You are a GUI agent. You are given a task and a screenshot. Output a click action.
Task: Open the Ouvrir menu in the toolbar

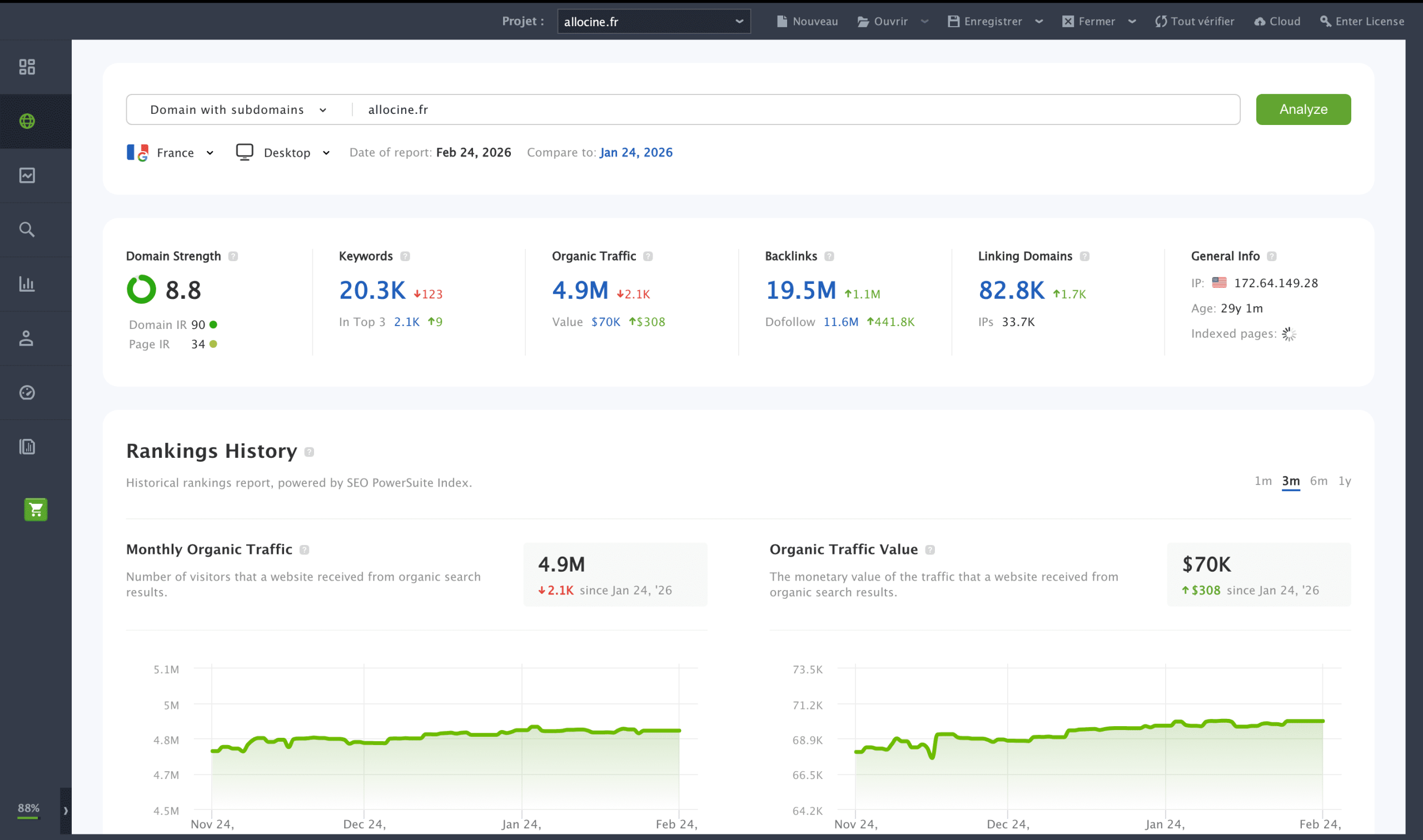tap(889, 22)
